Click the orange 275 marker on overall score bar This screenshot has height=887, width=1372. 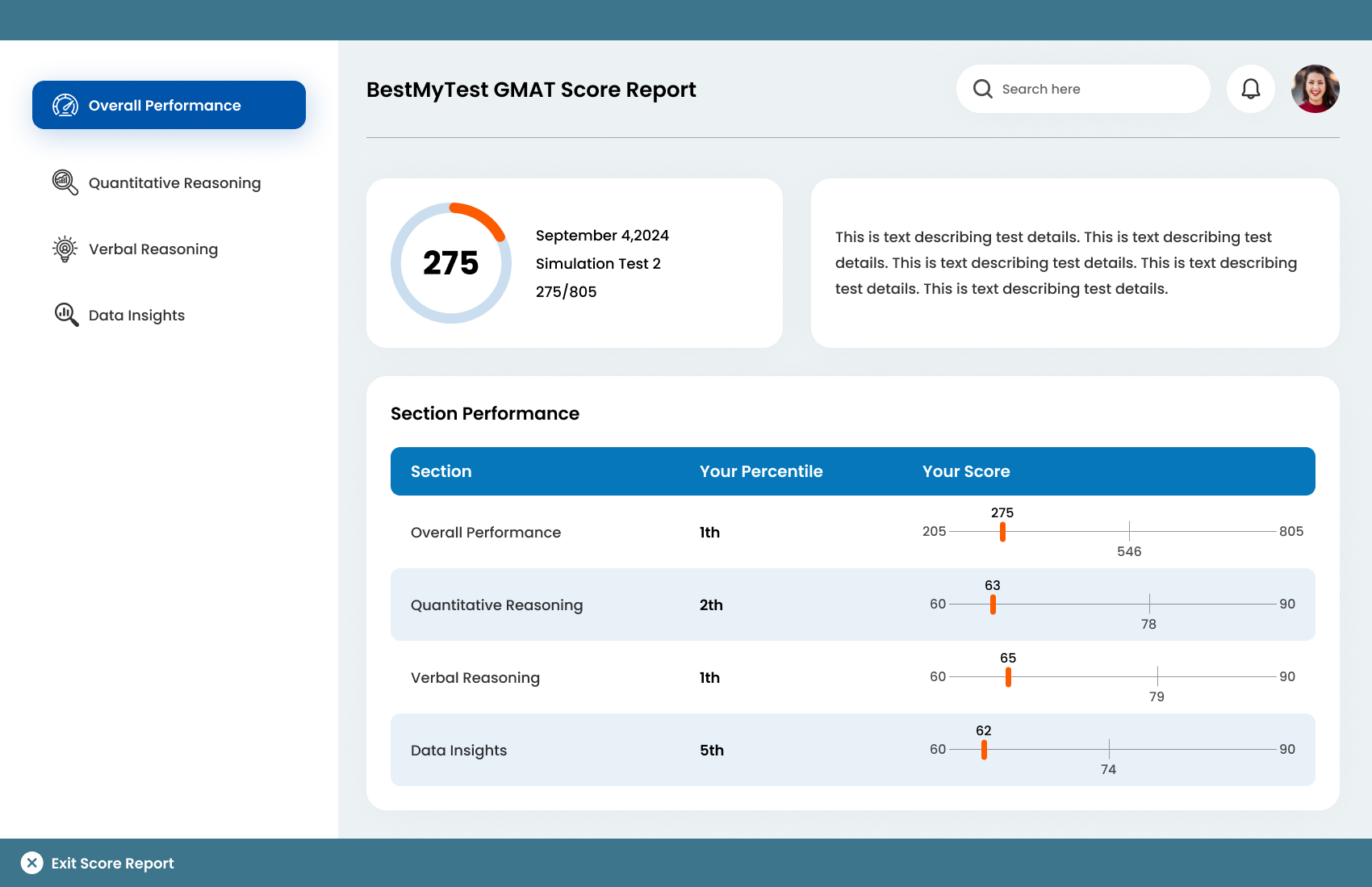coord(1002,532)
